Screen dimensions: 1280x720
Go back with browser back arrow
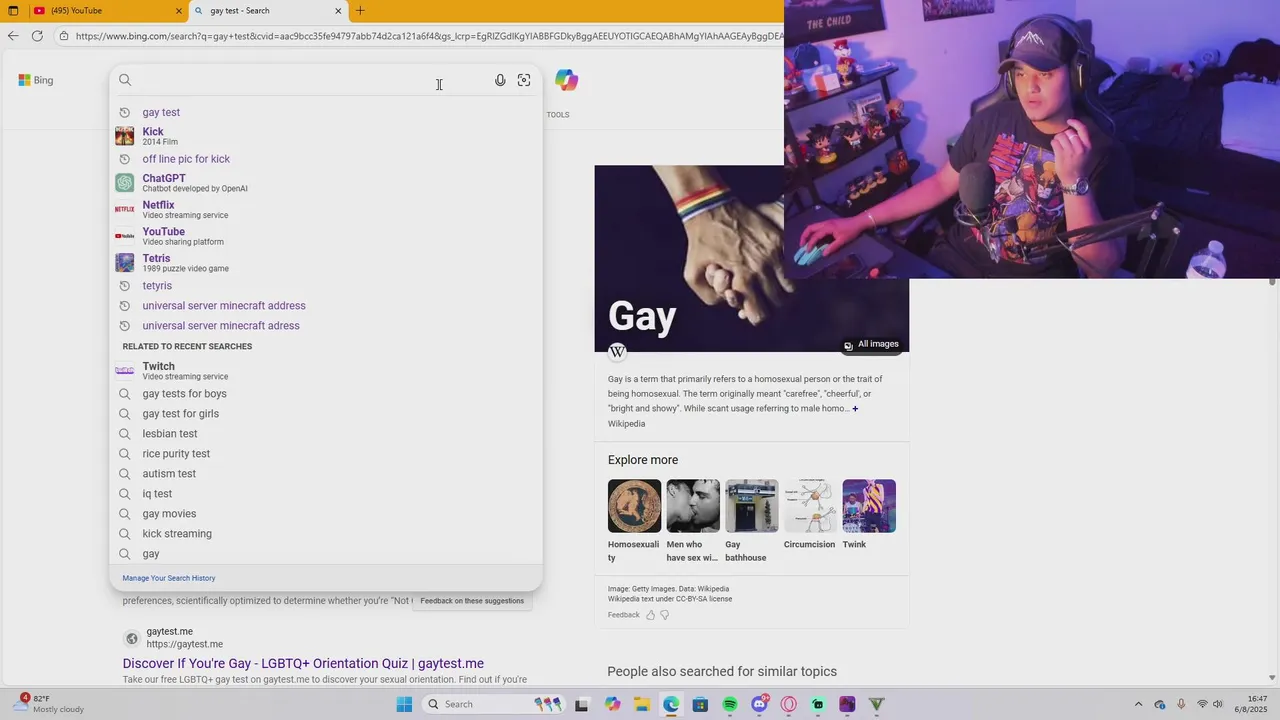pos(13,36)
